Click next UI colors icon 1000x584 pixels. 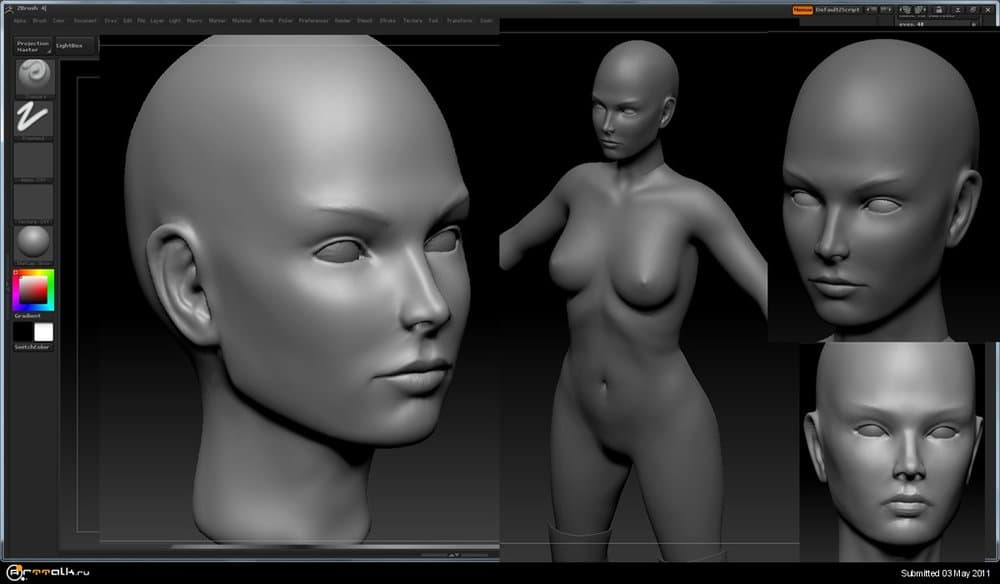click(921, 10)
